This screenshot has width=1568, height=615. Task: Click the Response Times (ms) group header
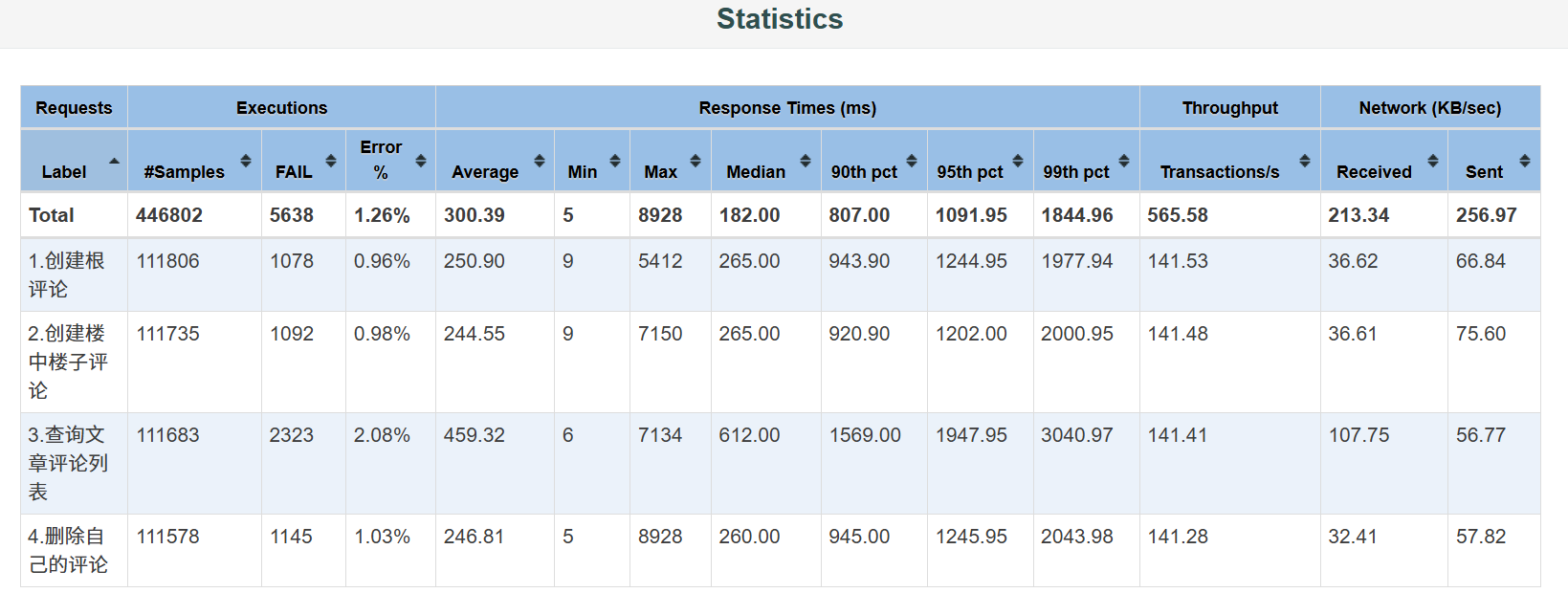787,108
